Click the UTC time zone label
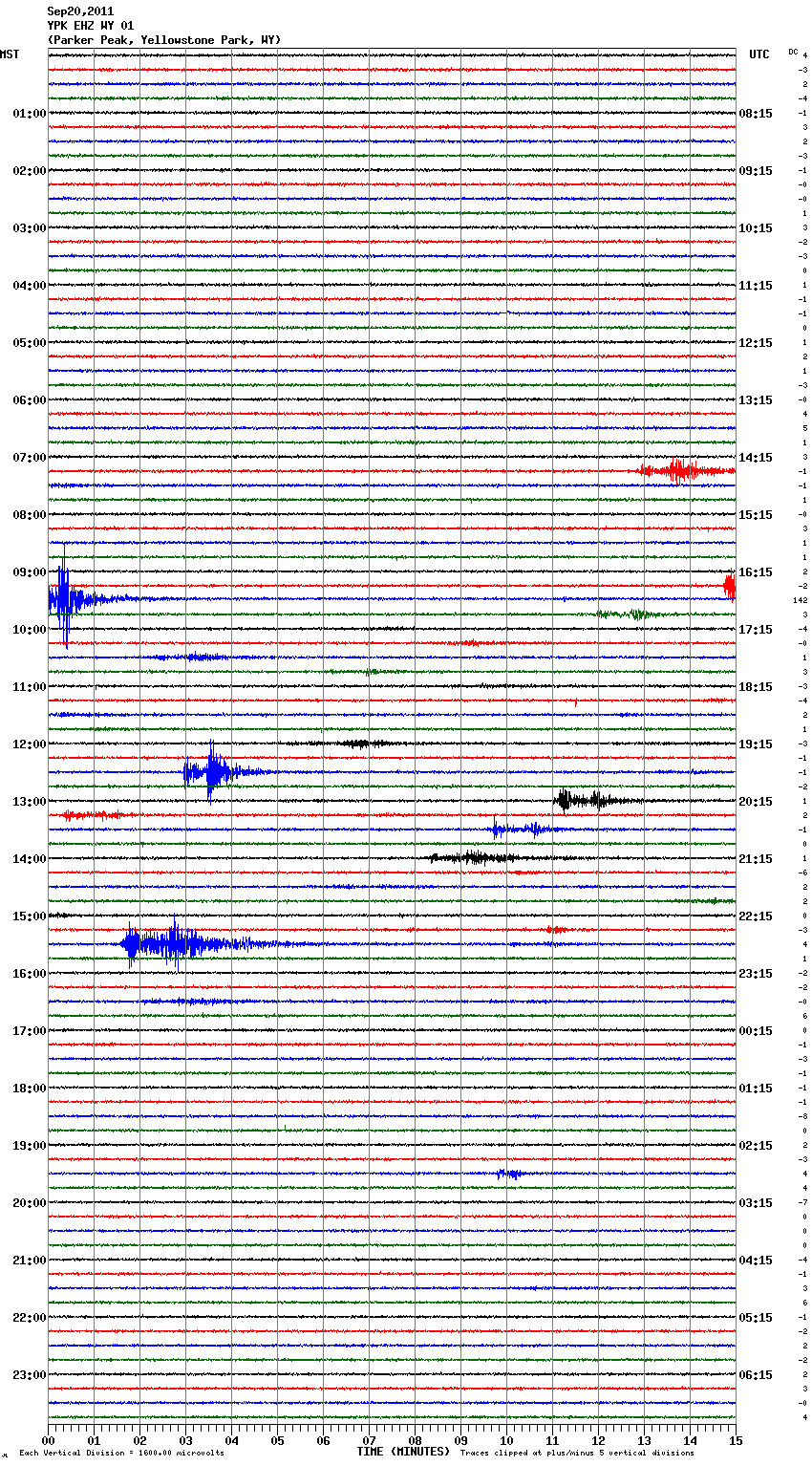The width and height of the screenshot is (812, 1466). [x=759, y=54]
